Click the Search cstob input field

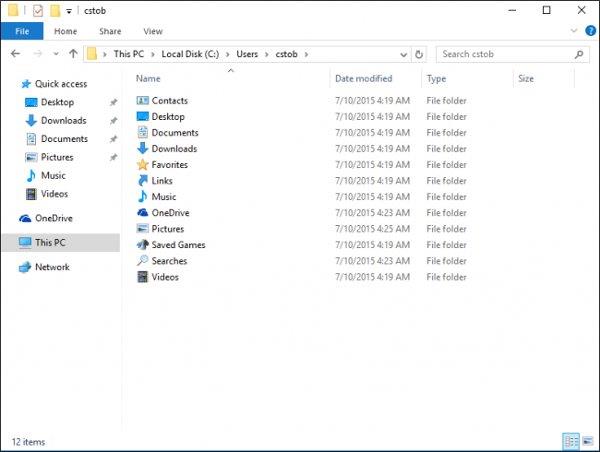coord(505,54)
